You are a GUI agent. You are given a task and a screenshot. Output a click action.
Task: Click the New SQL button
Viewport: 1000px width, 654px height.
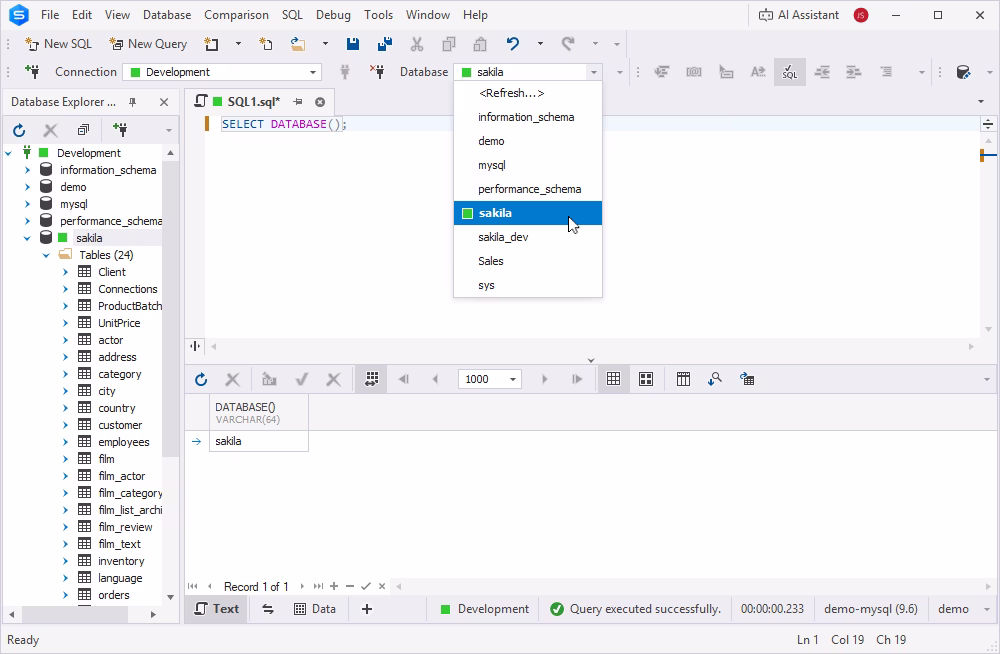(x=58, y=44)
